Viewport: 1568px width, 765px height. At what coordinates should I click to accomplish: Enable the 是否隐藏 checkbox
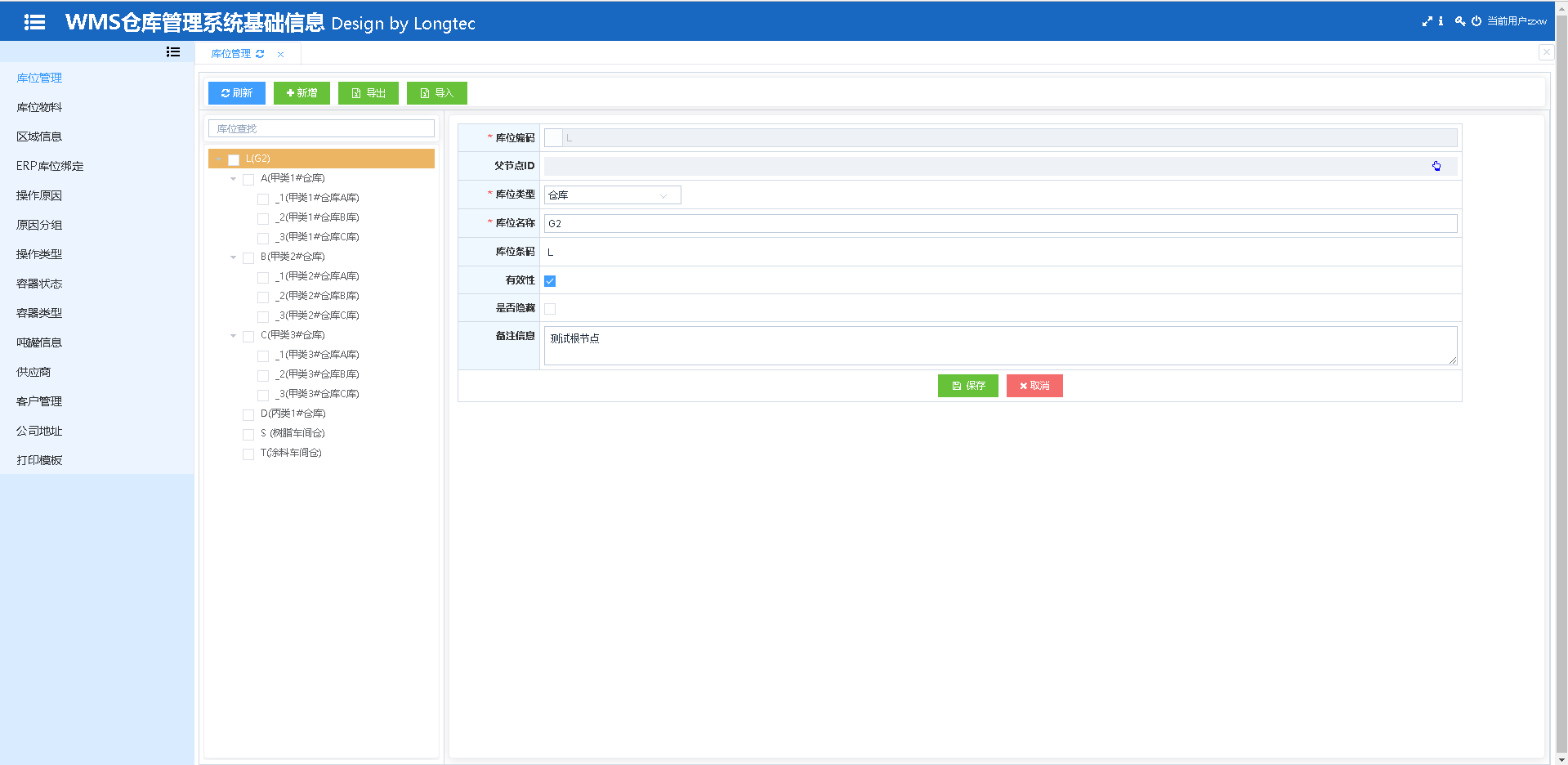[x=550, y=309]
